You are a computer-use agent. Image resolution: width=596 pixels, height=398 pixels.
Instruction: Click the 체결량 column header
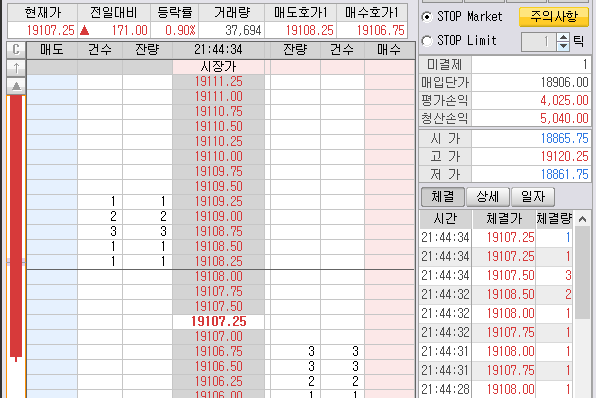click(554, 219)
